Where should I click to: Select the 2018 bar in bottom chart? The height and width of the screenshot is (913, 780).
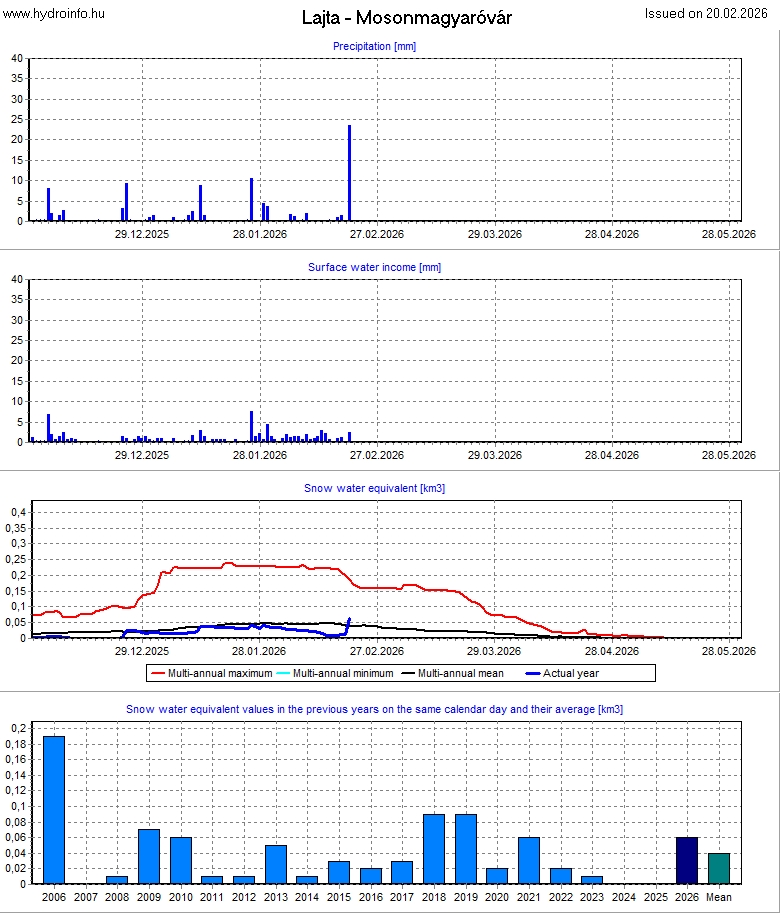434,849
